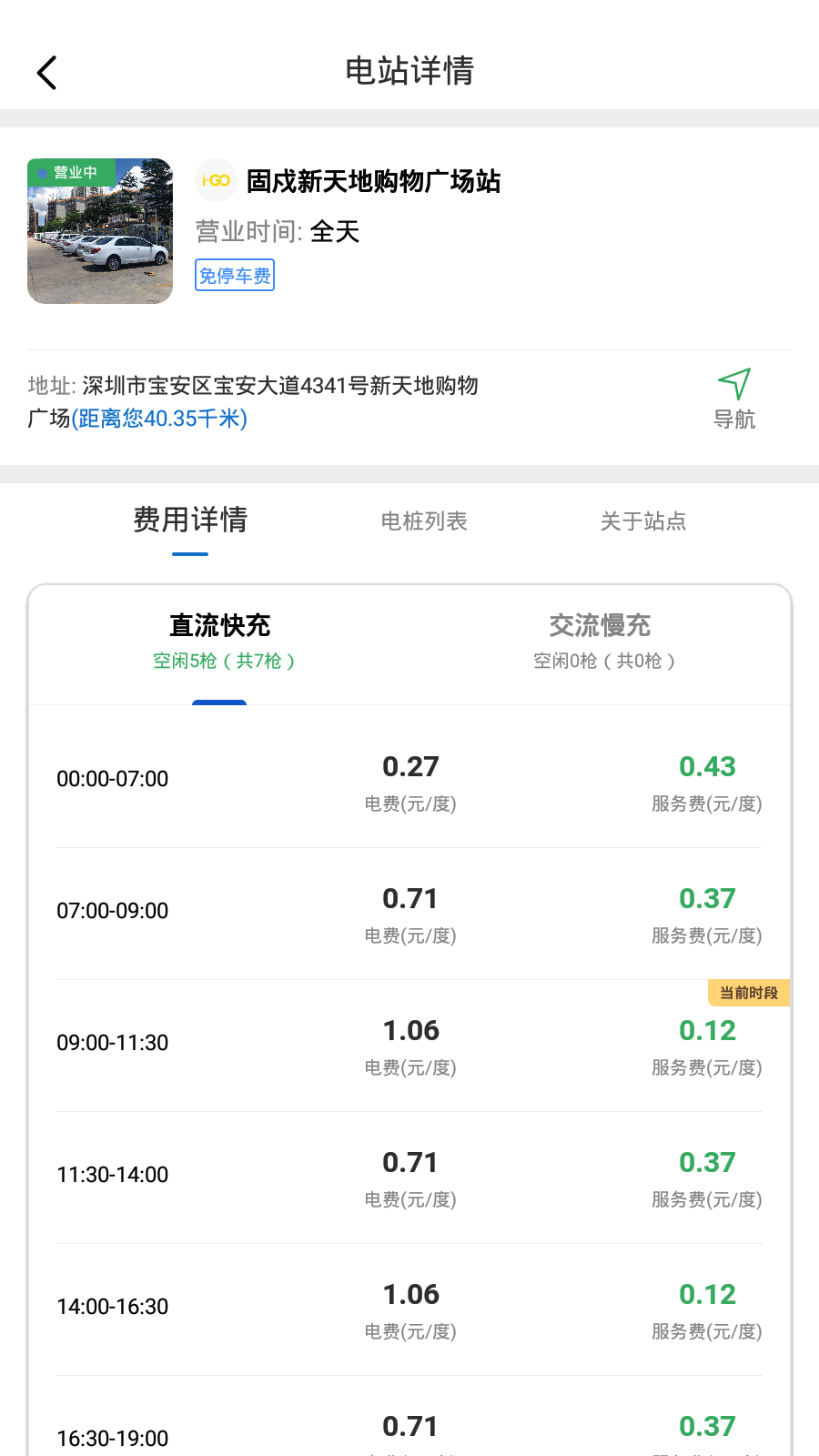Select the 07:00-09:00 time slot row
Image resolution: width=819 pixels, height=1456 pixels.
409,914
